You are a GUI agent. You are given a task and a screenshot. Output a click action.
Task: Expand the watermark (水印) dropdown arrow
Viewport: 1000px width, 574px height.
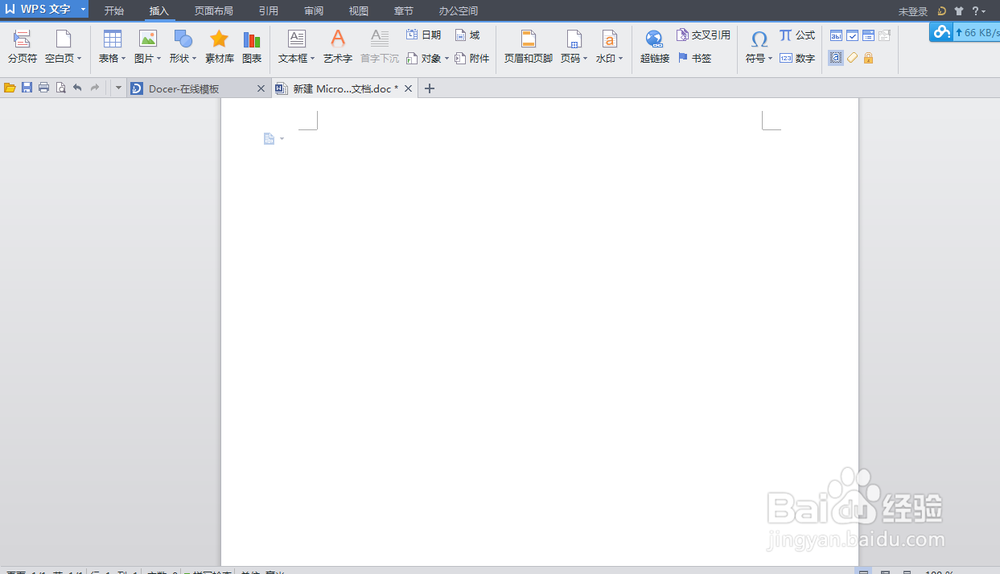click(x=620, y=59)
